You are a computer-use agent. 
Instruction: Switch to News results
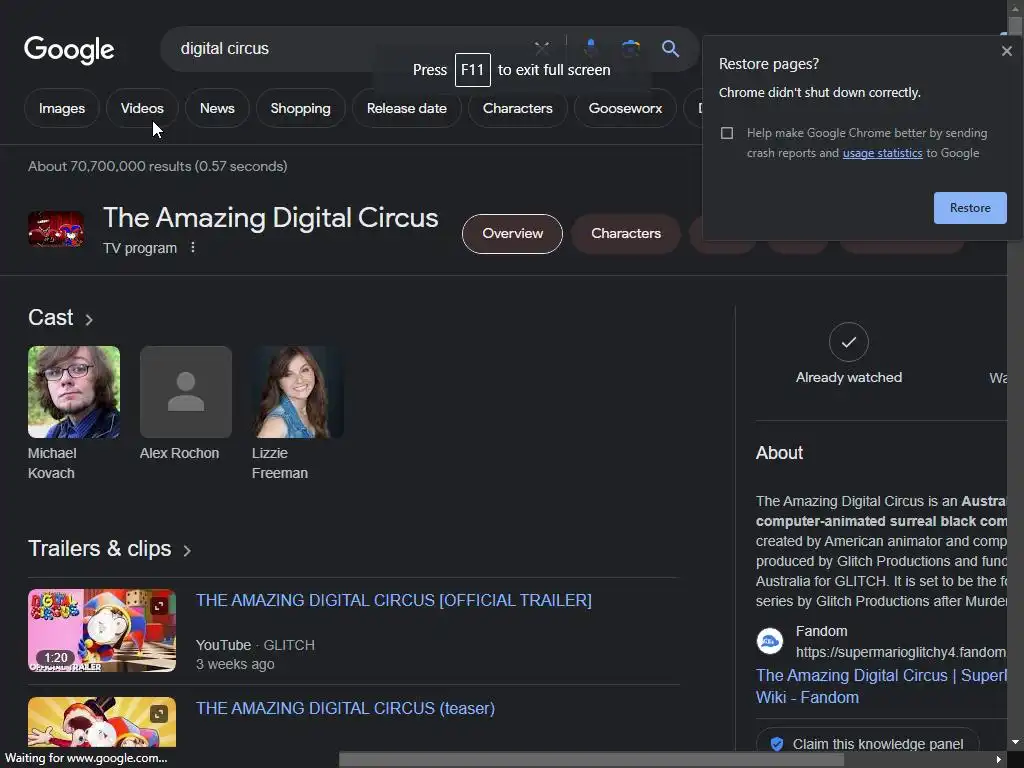click(x=217, y=108)
